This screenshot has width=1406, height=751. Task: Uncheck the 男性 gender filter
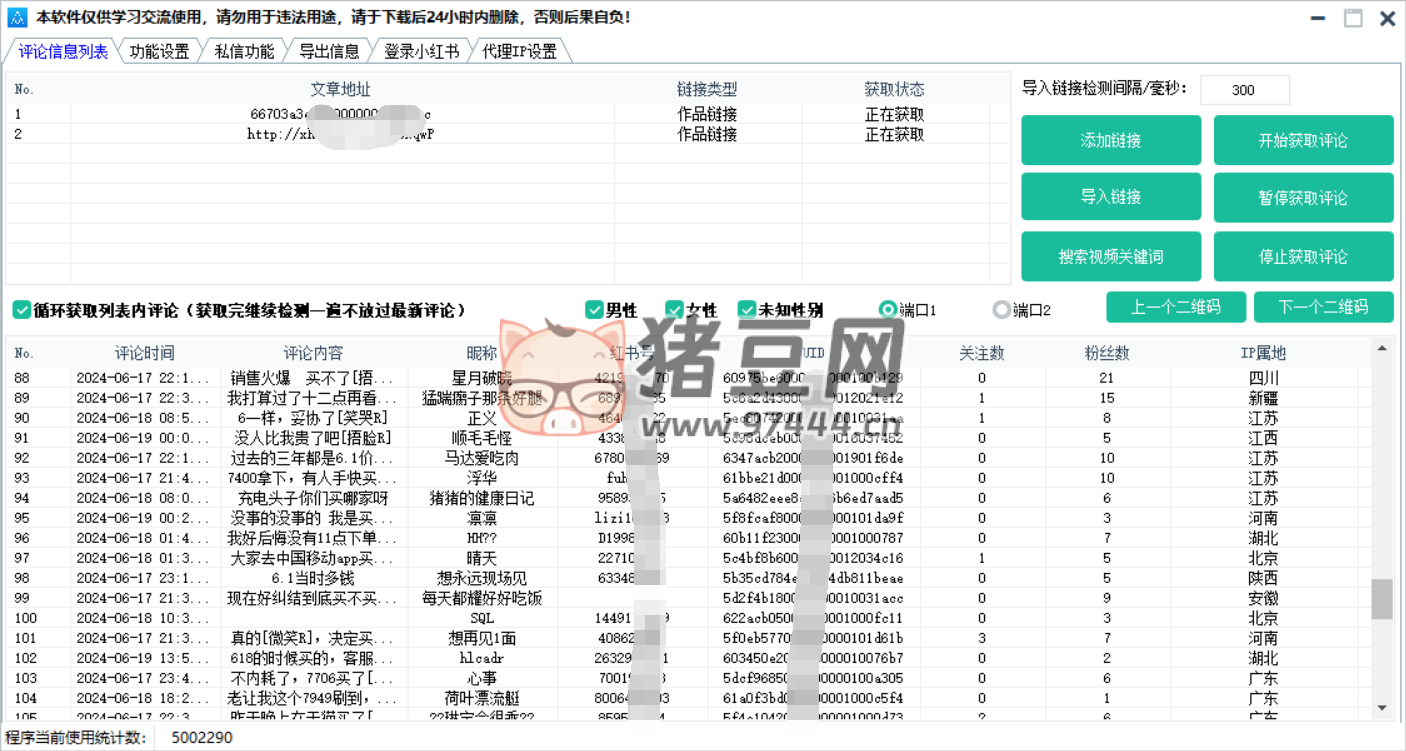click(594, 310)
